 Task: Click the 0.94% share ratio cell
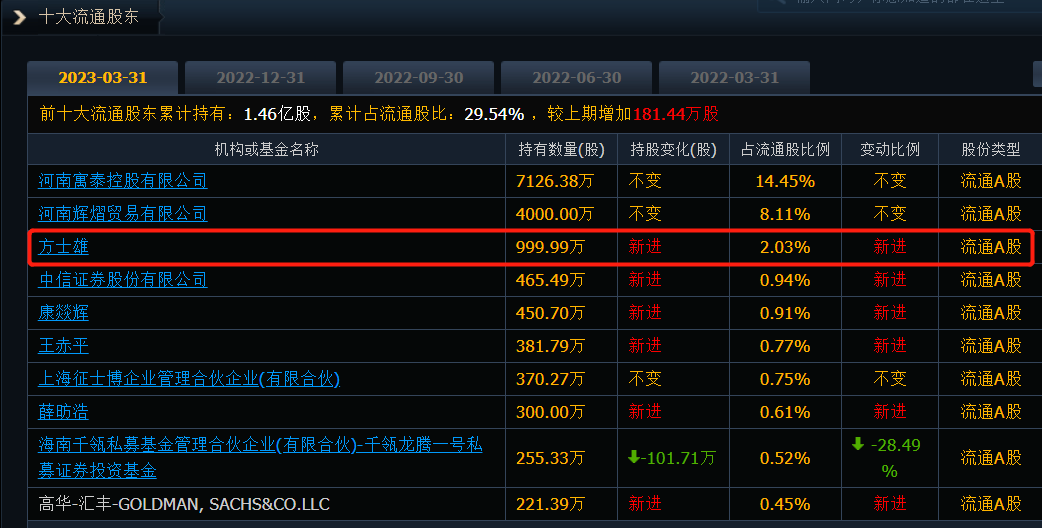click(785, 280)
